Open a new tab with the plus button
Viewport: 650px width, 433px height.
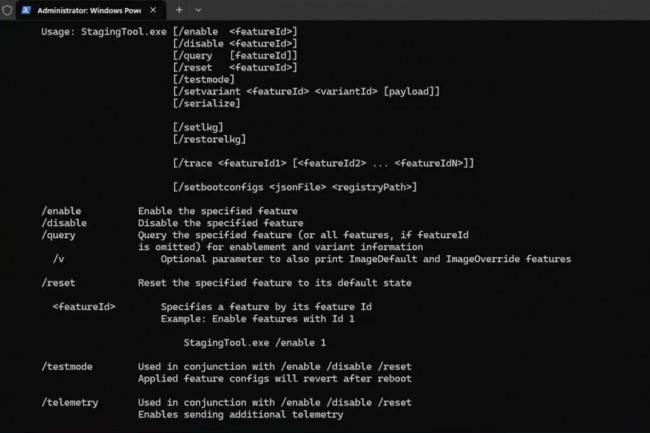[179, 10]
